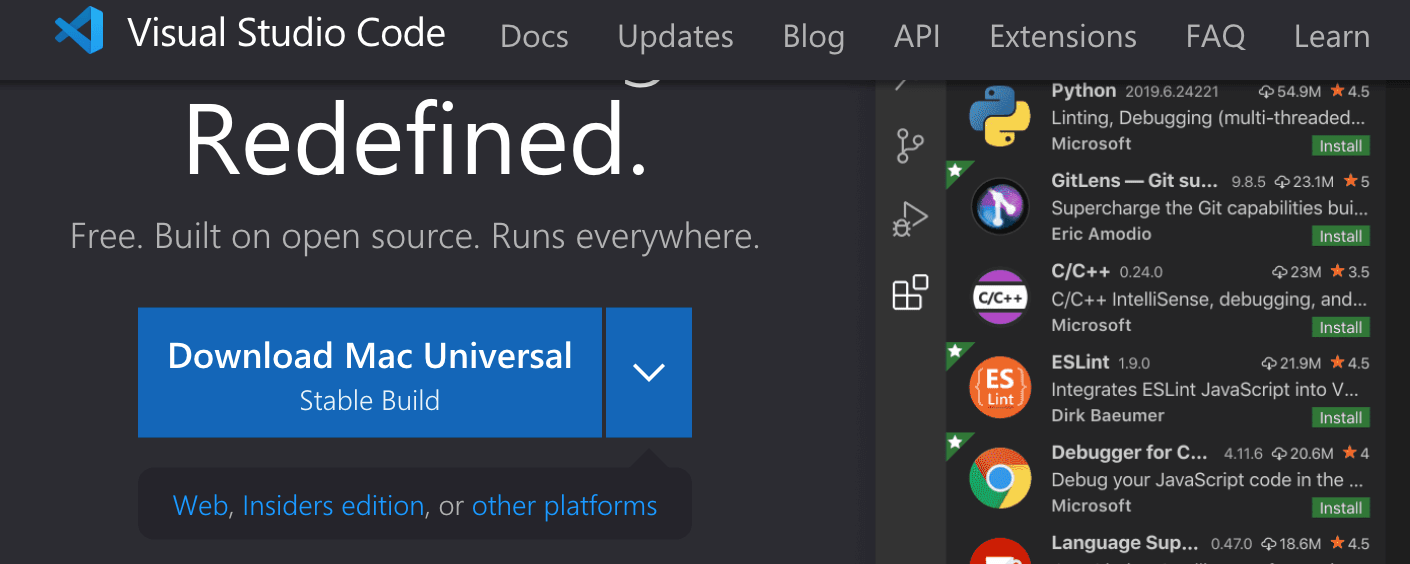
Task: Open the Insiders edition link
Action: (x=333, y=506)
